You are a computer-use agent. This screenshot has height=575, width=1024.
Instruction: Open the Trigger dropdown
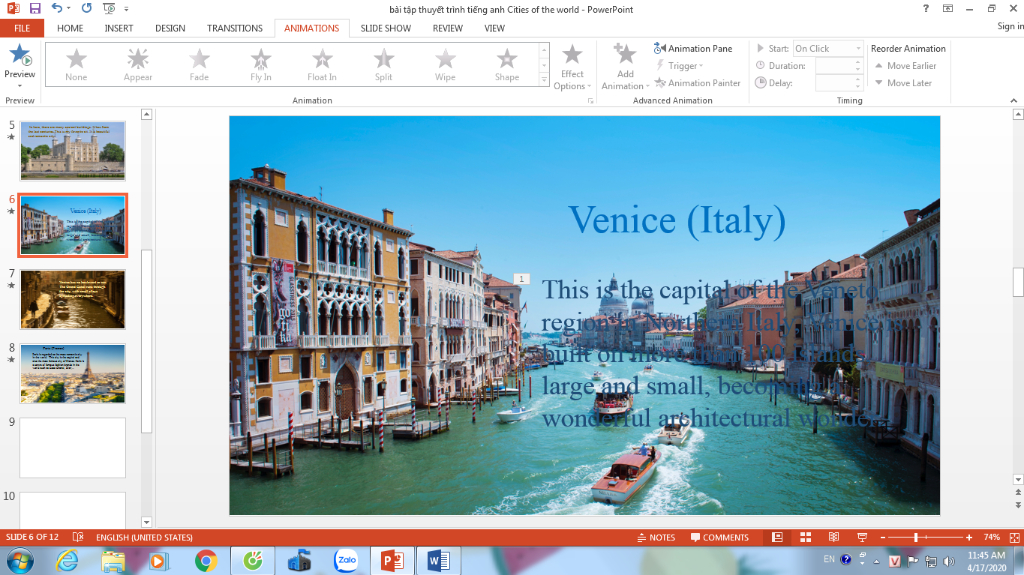tap(680, 65)
